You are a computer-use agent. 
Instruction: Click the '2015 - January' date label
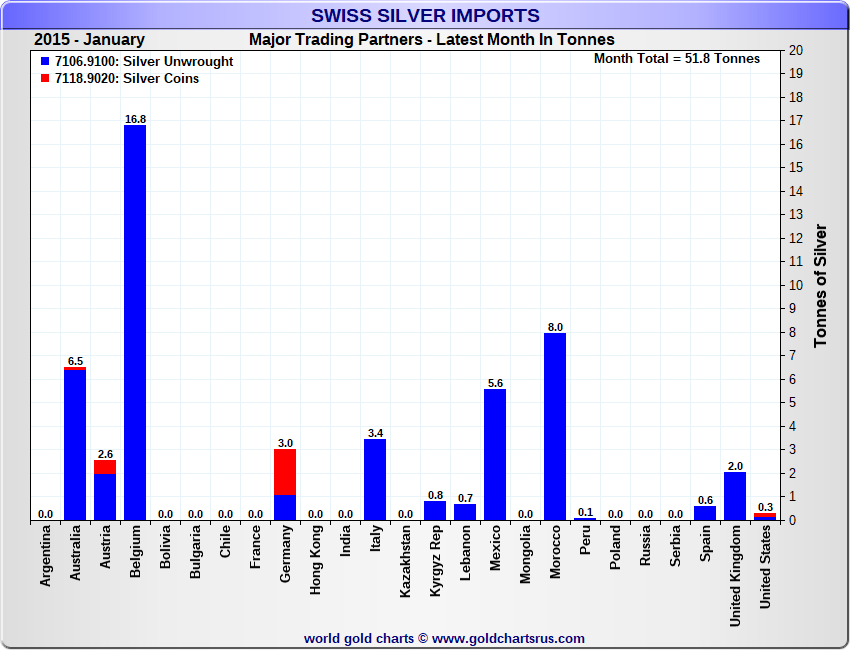(x=89, y=40)
